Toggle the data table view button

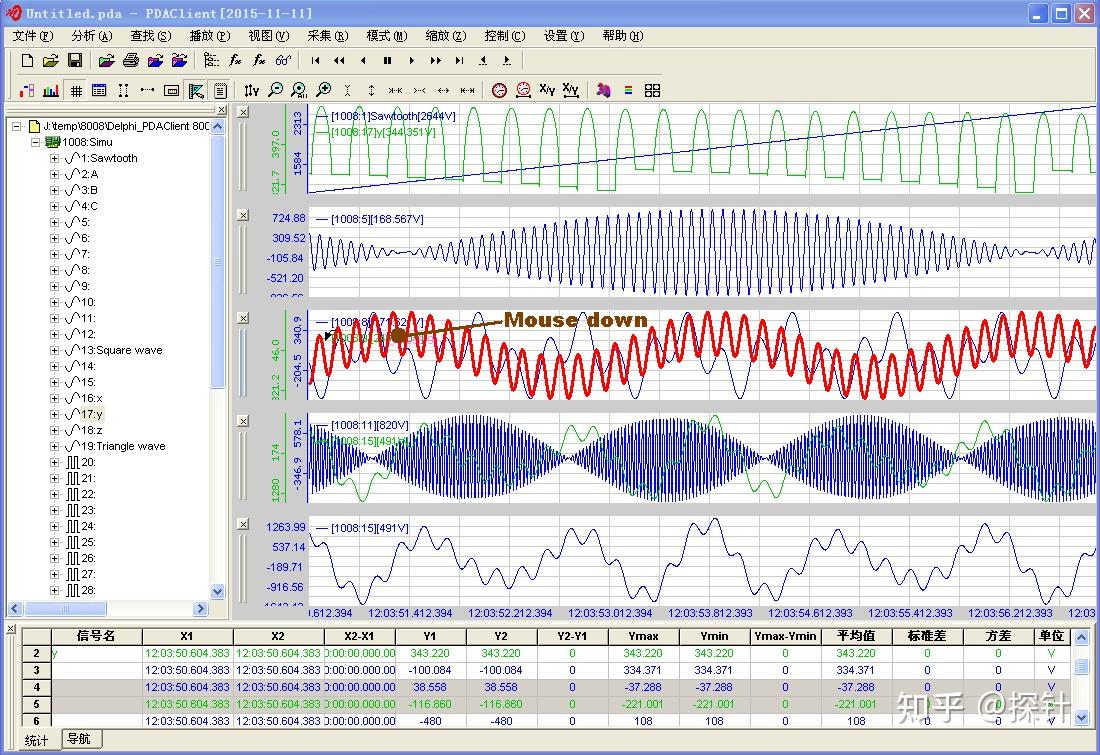click(x=99, y=90)
